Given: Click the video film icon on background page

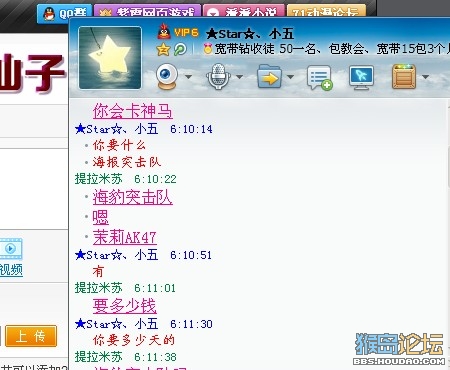Looking at the screenshot, I should 11,249.
